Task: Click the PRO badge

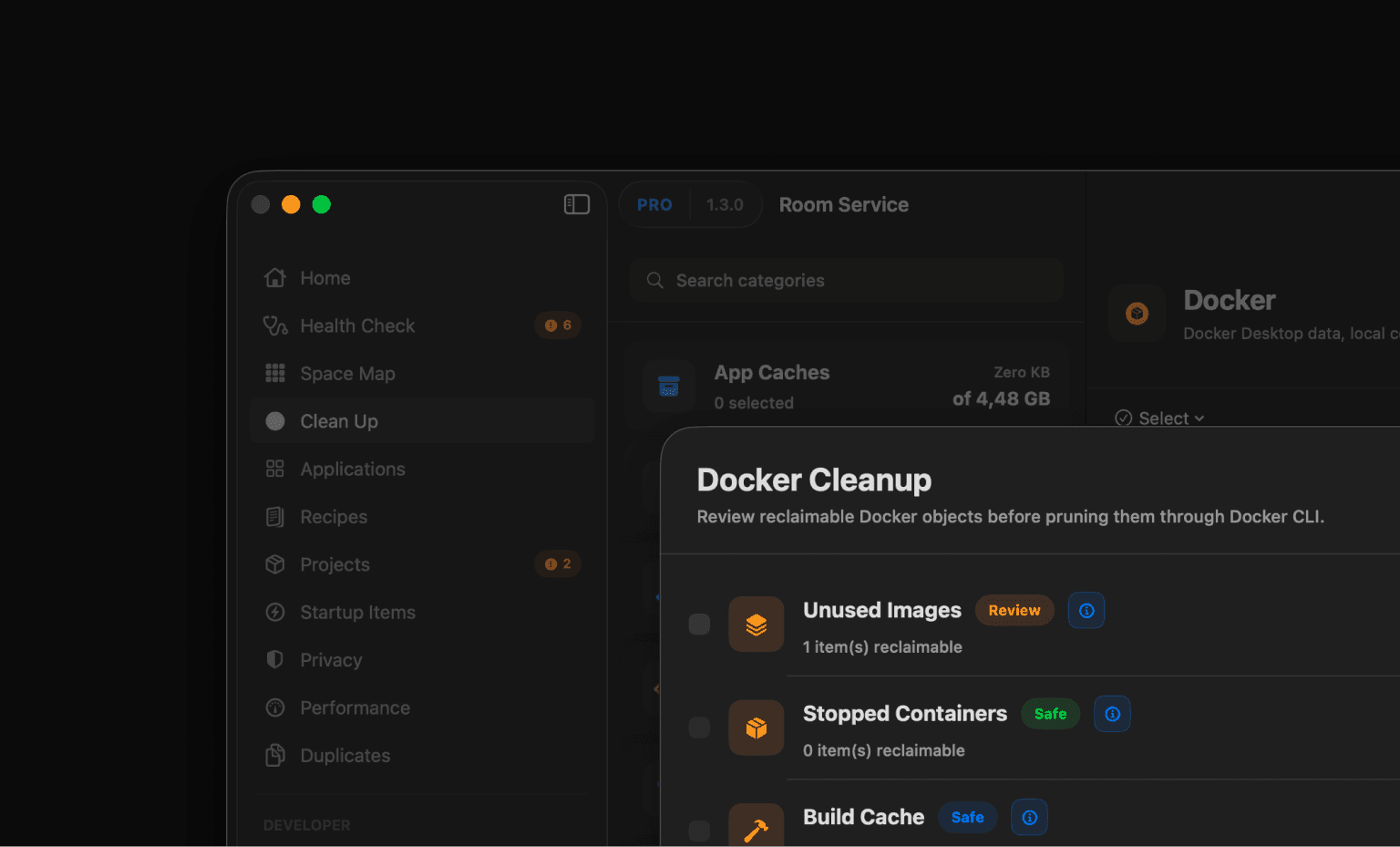Action: click(x=654, y=205)
